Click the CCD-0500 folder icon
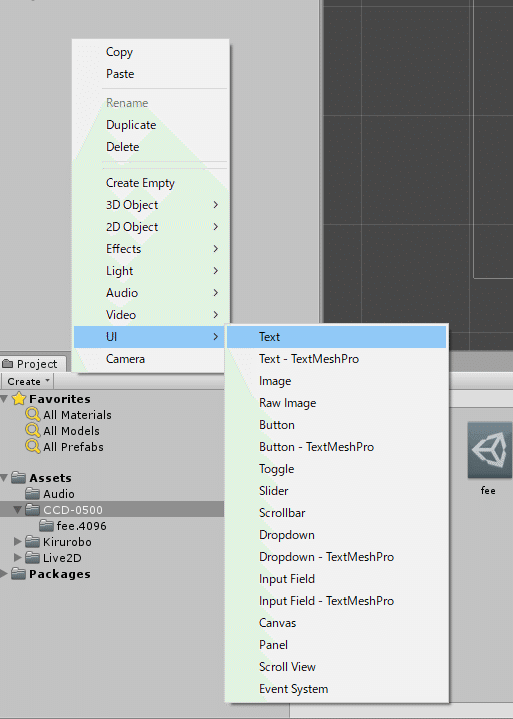Screen dimensions: 513x719 click(32, 509)
